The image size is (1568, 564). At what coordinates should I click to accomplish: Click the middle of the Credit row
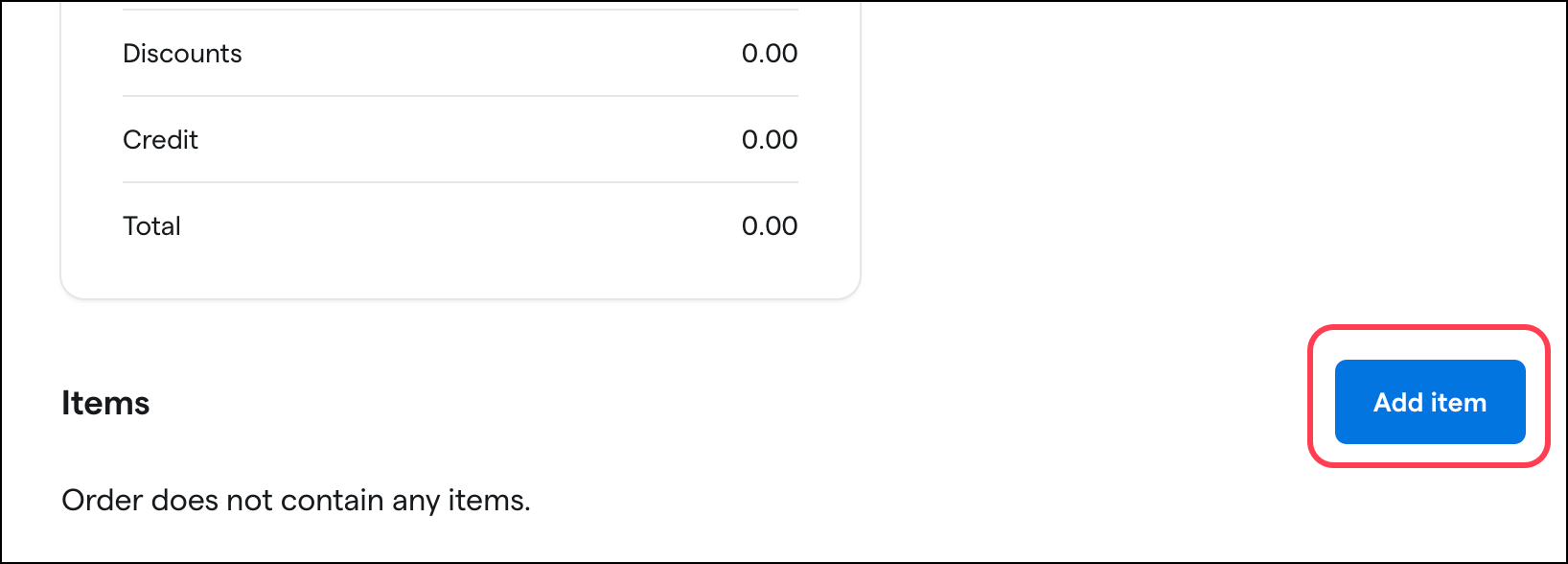460,140
